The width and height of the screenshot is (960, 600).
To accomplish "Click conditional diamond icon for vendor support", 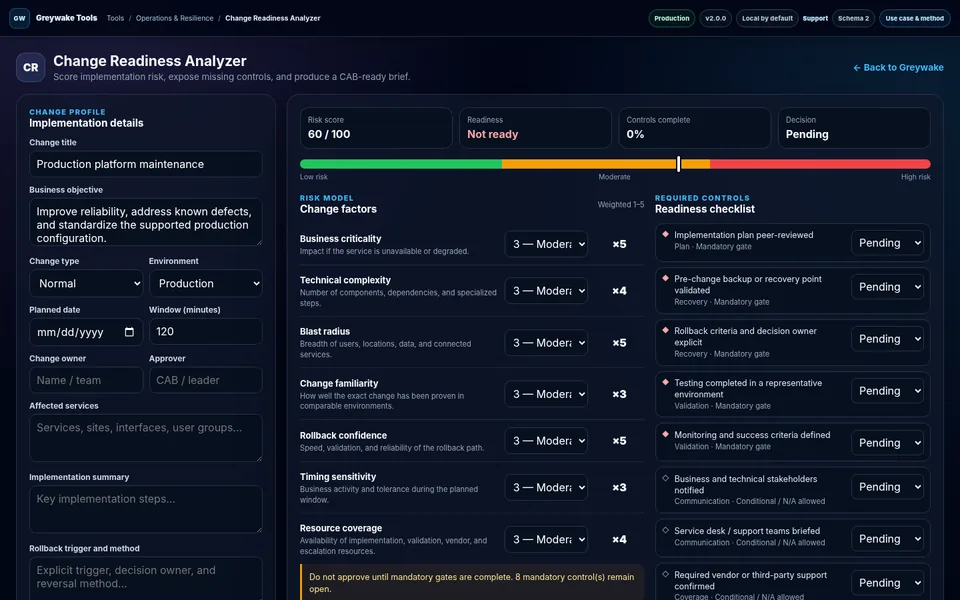I will click(x=666, y=574).
